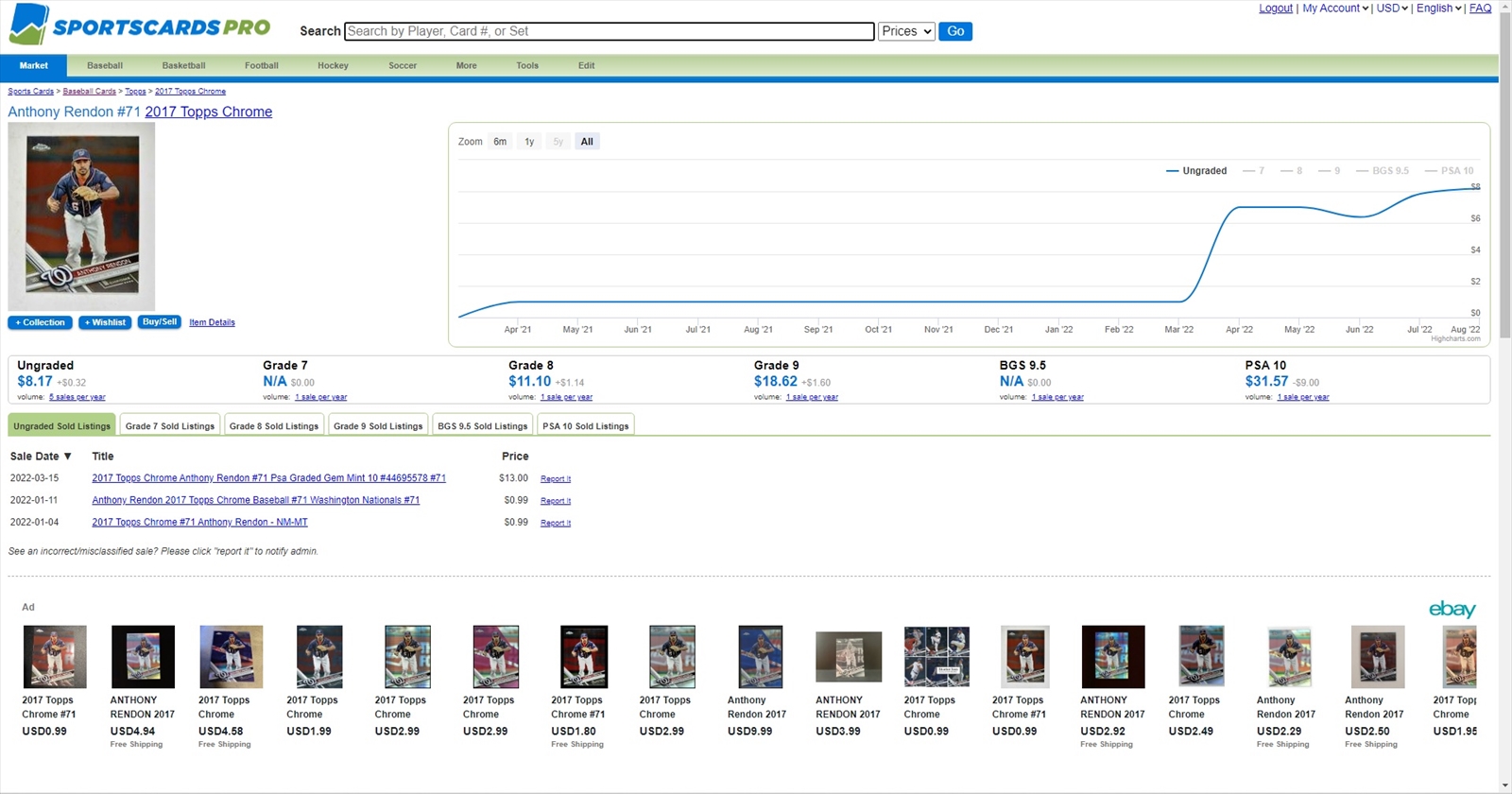This screenshot has height=794, width=1512.
Task: Open the Baseball menu
Action: click(x=105, y=65)
